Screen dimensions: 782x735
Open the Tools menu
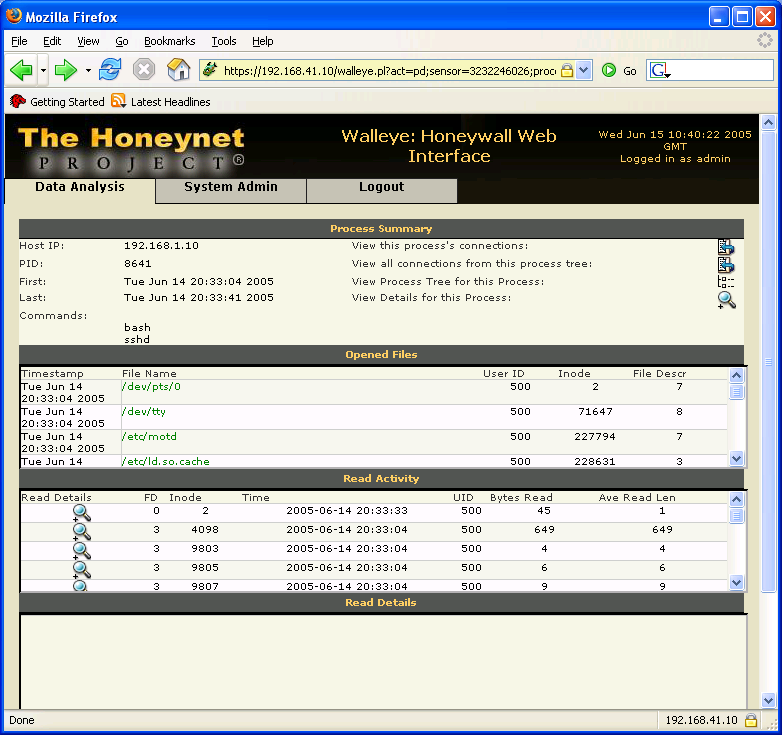coord(224,41)
